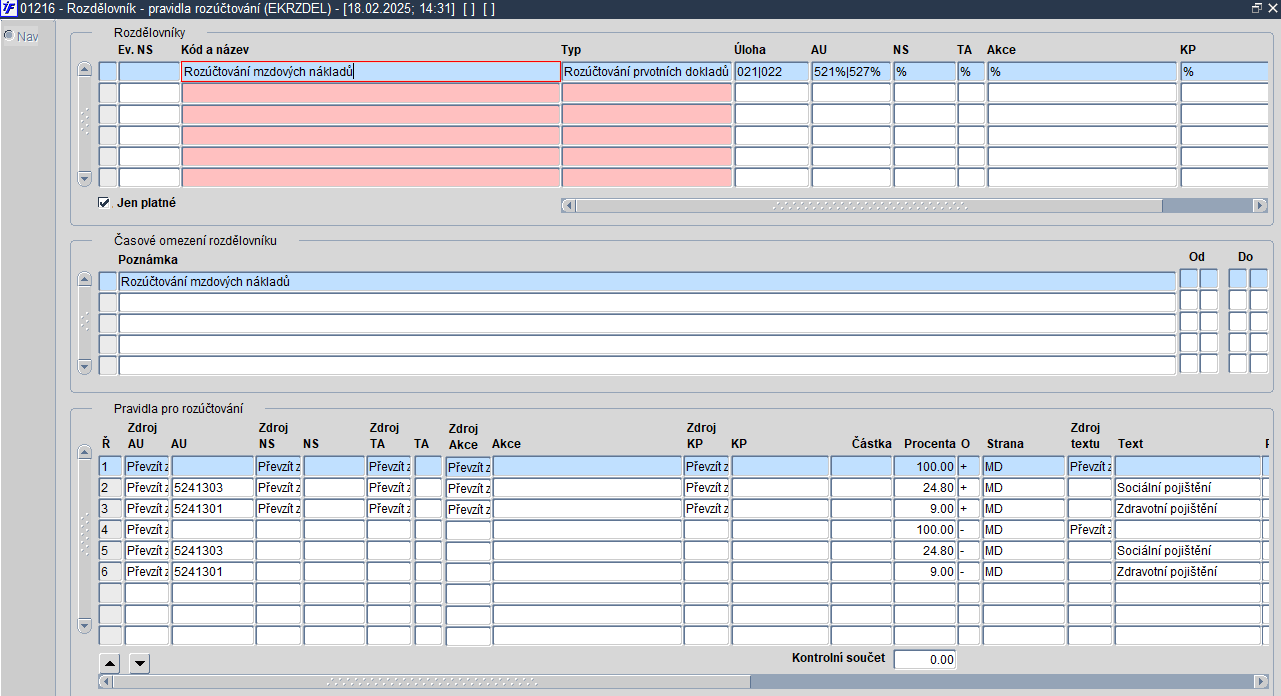
Task: Click the AU filter field 521%|527%
Action: pyautogui.click(x=851, y=72)
